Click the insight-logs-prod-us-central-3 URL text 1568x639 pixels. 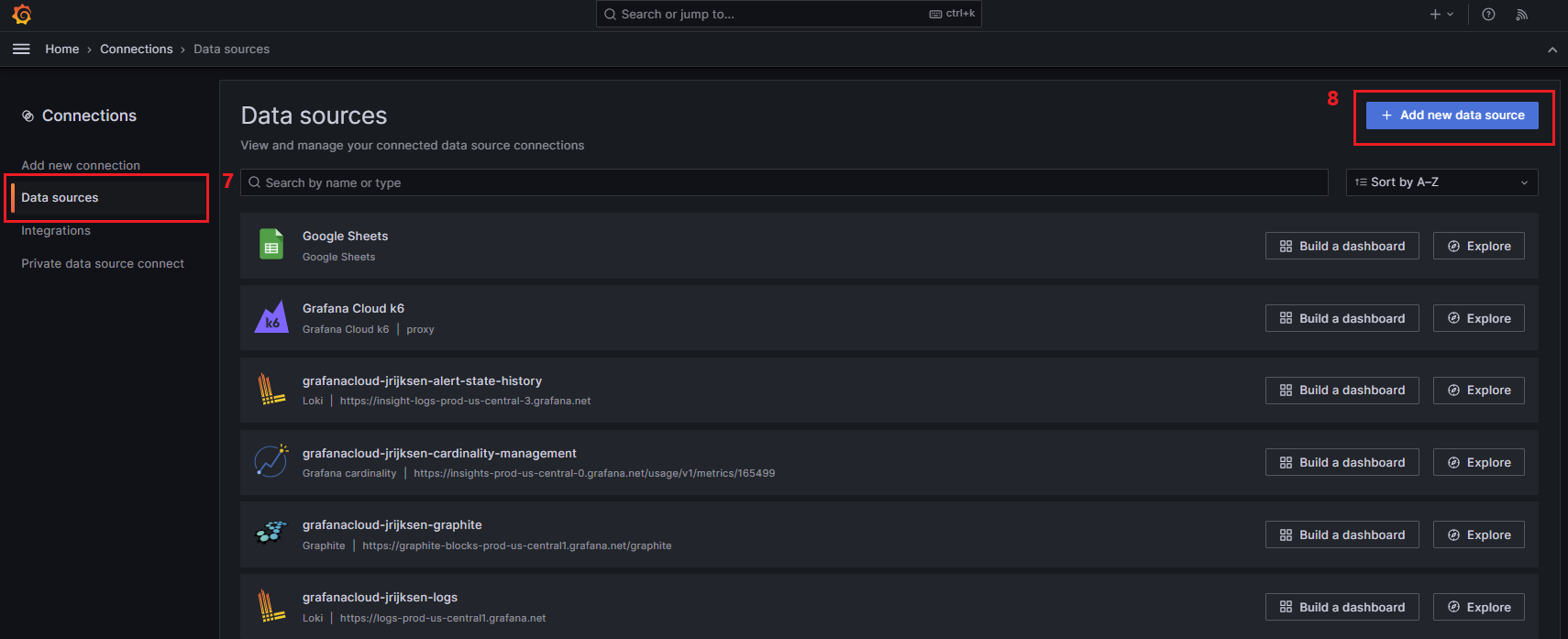click(465, 402)
